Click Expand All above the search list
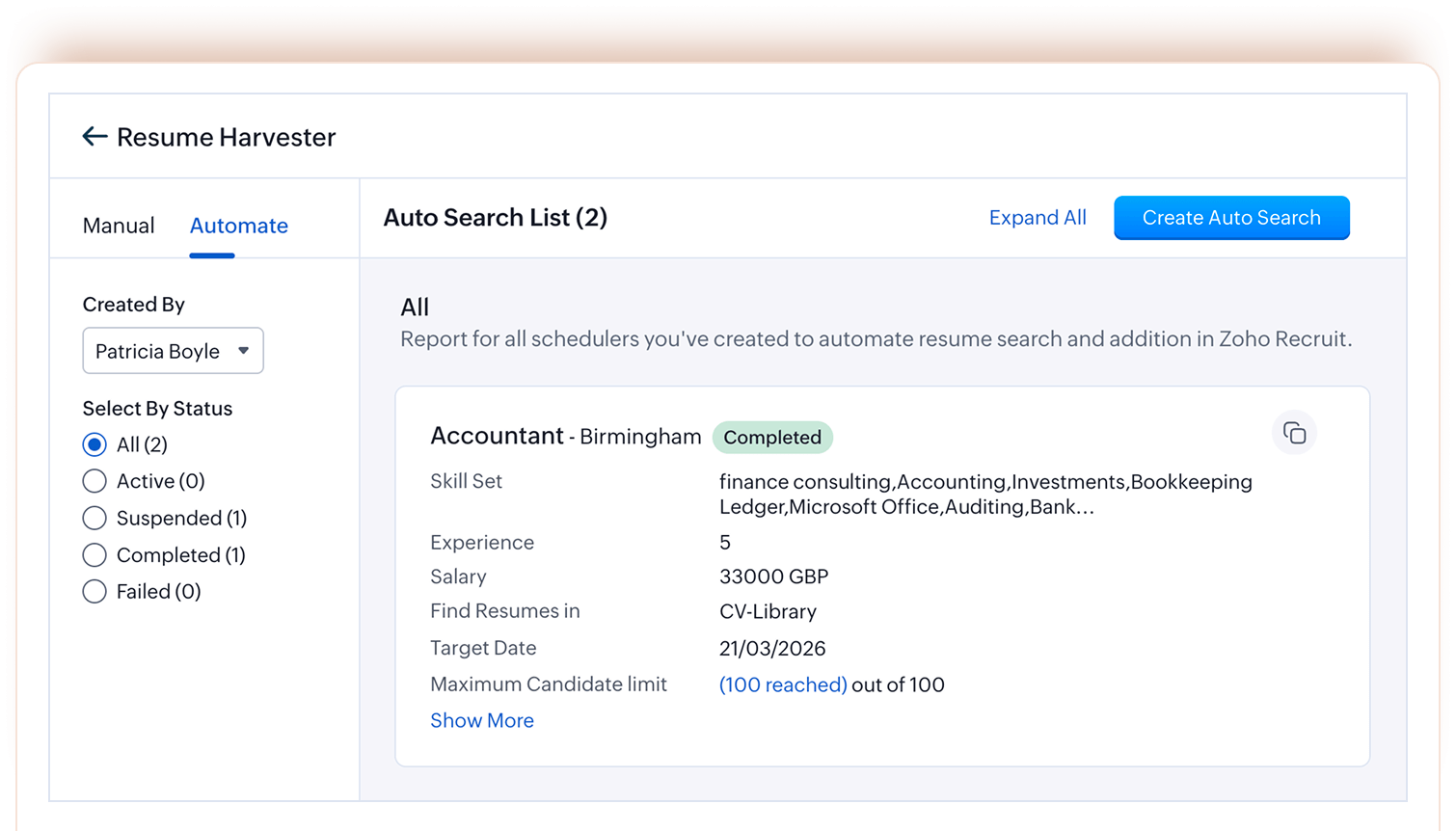The height and width of the screenshot is (831, 1456). (1038, 218)
